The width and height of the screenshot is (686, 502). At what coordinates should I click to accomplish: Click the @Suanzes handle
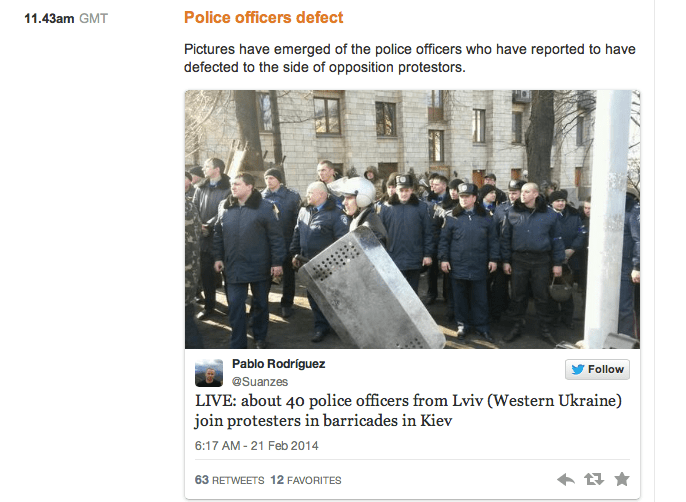259,382
